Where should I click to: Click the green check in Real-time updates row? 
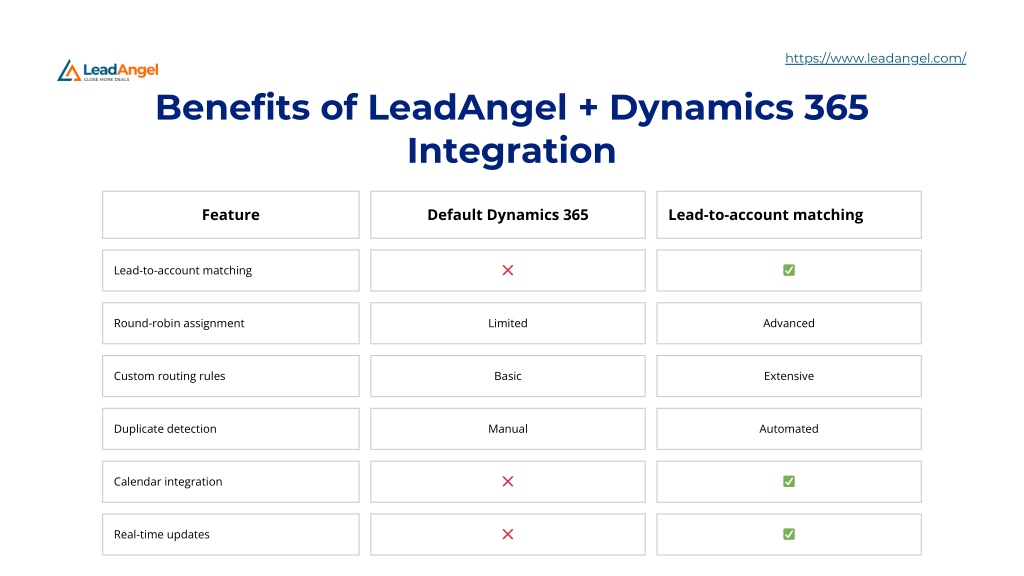click(x=789, y=534)
